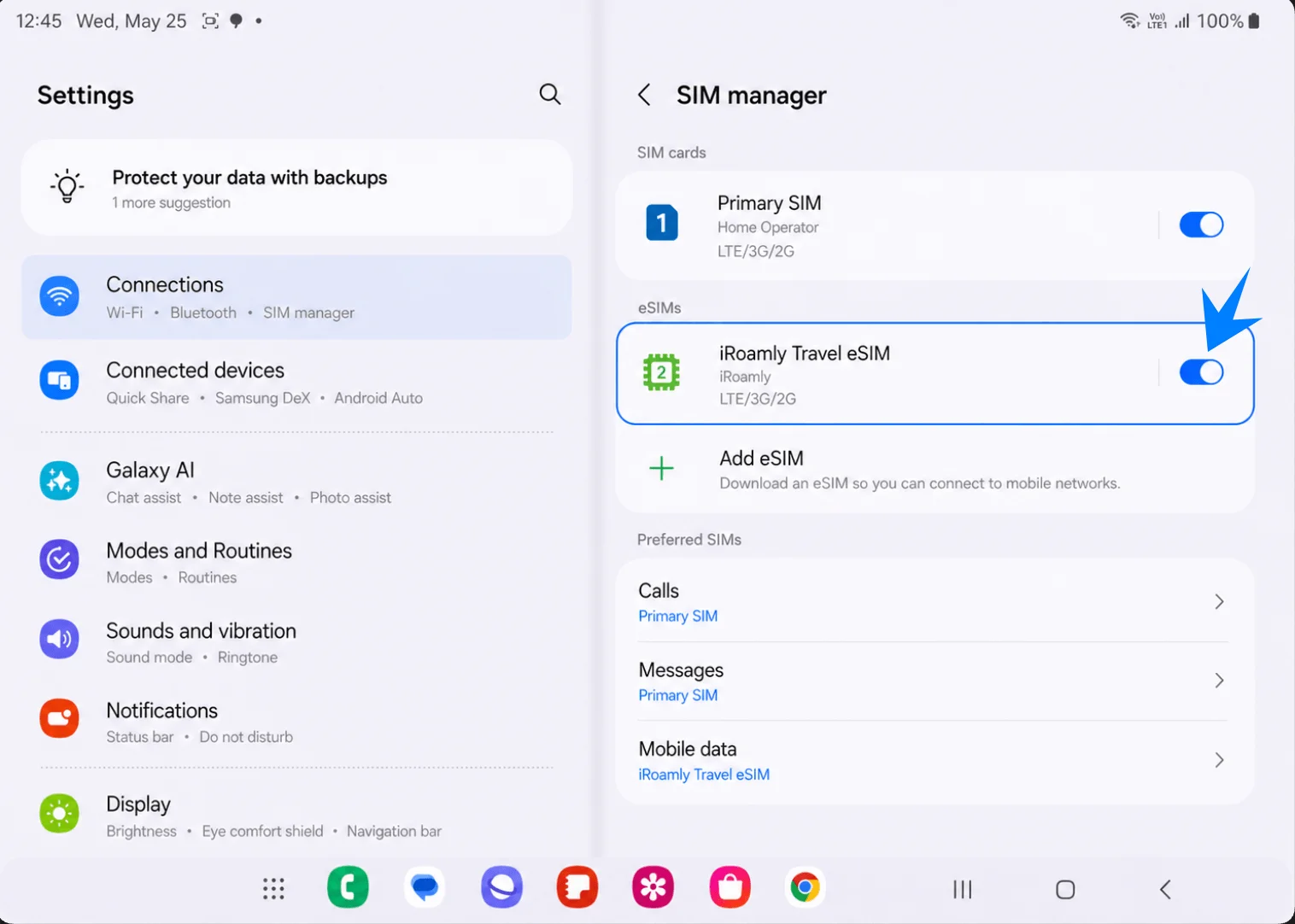Tap the Connections Wi-Fi icon

[60, 296]
